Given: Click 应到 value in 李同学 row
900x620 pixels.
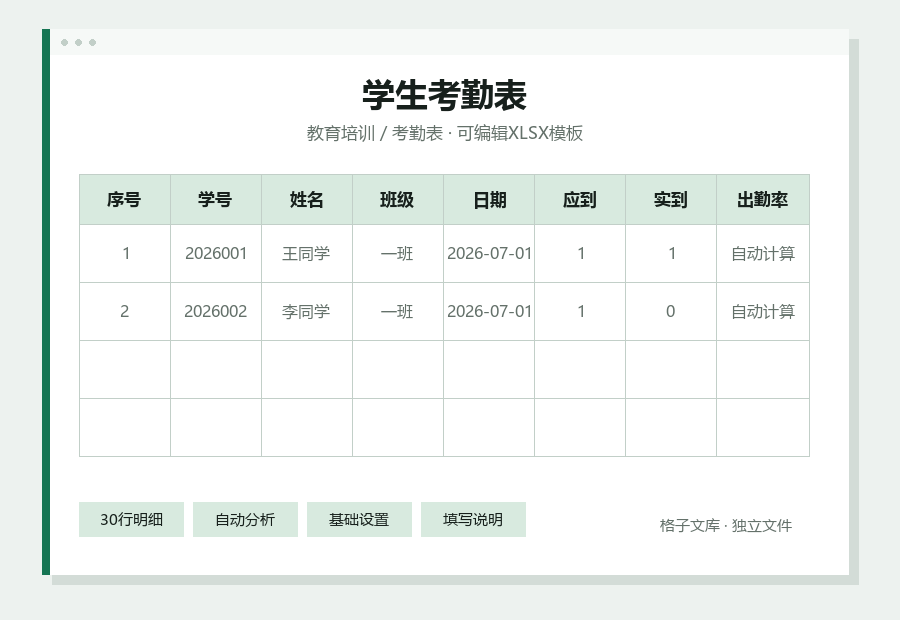Looking at the screenshot, I should pyautogui.click(x=580, y=312).
